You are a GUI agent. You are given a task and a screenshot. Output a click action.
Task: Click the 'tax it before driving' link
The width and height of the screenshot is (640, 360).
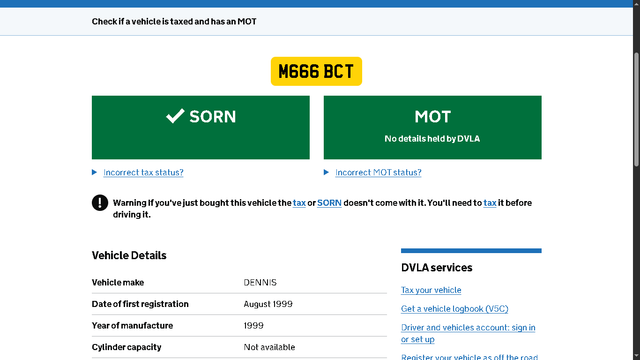pos(490,203)
